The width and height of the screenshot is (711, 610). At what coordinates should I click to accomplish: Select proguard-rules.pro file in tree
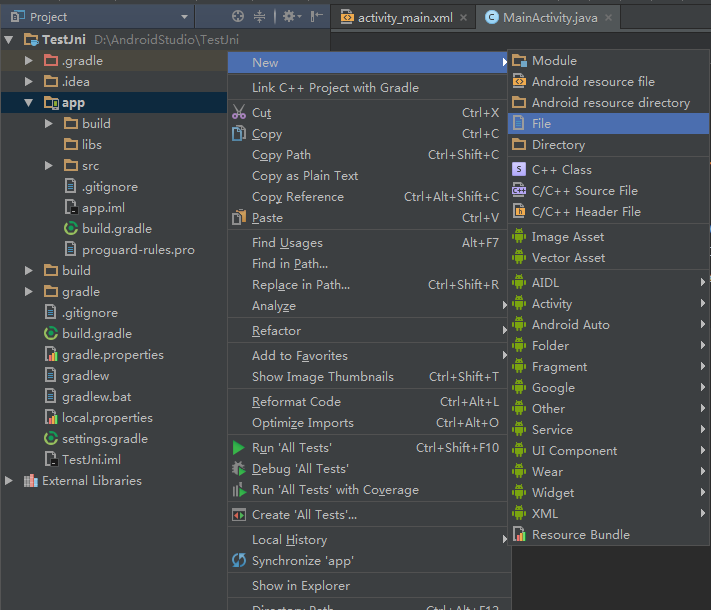(x=138, y=250)
